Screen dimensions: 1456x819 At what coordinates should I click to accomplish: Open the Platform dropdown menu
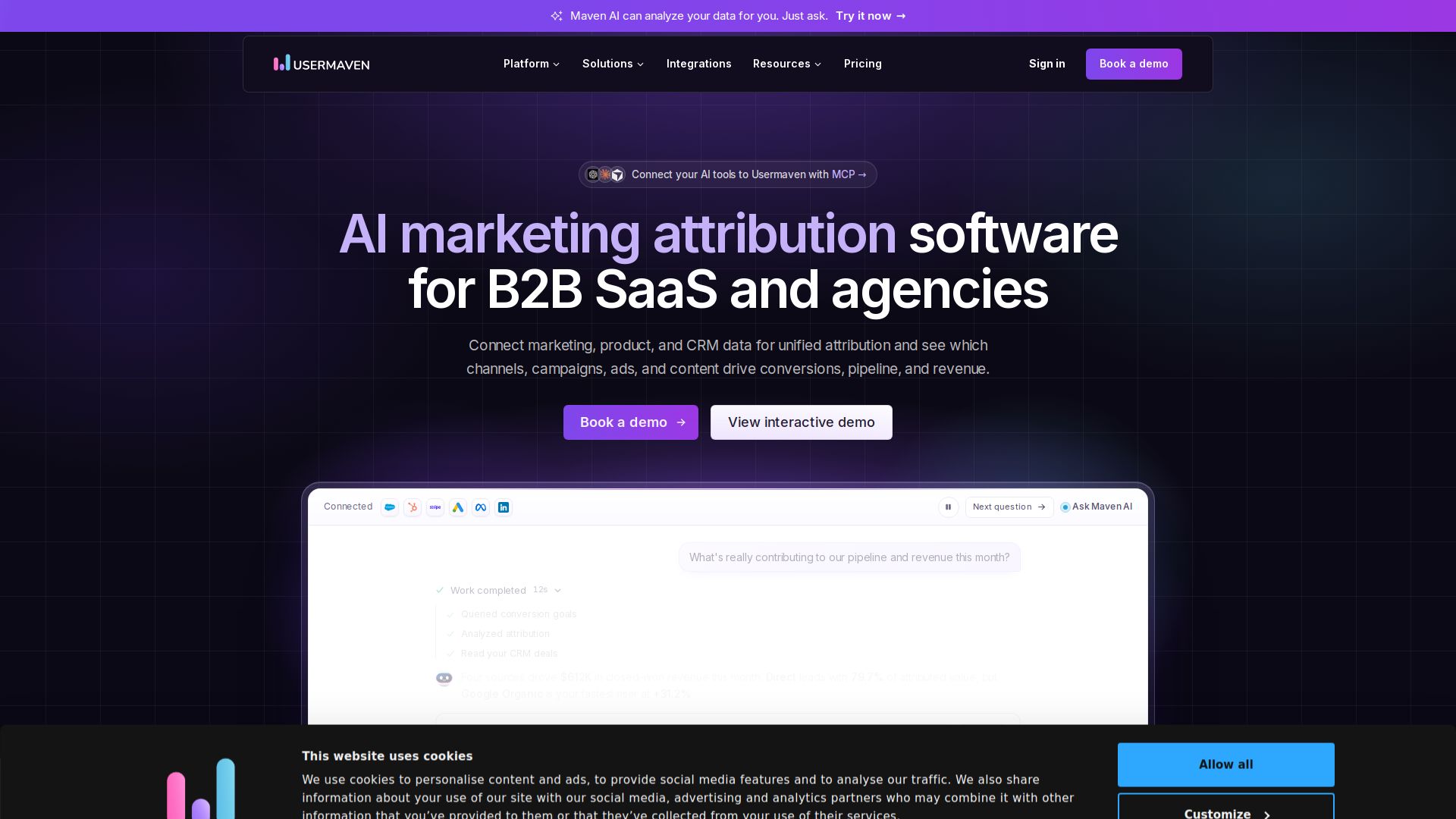[x=532, y=64]
